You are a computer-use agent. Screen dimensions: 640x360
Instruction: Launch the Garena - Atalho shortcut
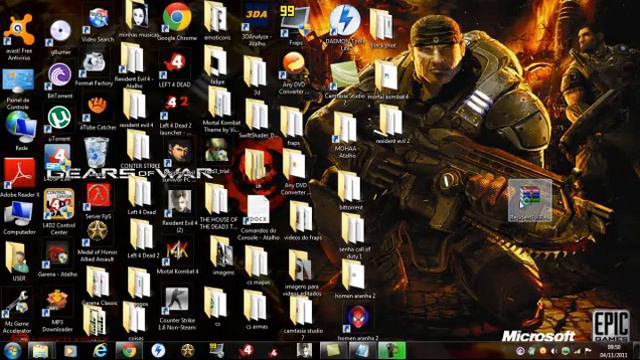57,255
